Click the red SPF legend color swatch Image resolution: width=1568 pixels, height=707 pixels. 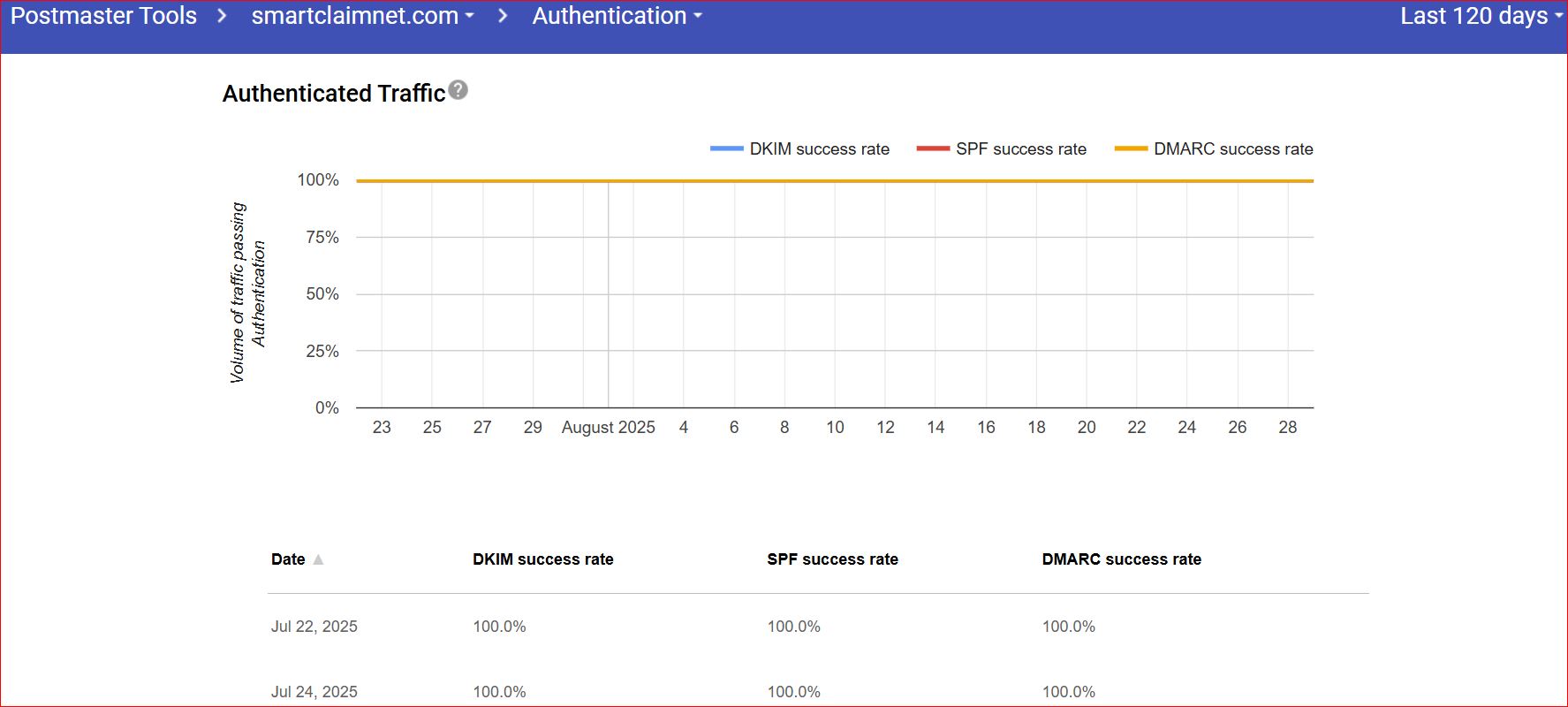(933, 149)
